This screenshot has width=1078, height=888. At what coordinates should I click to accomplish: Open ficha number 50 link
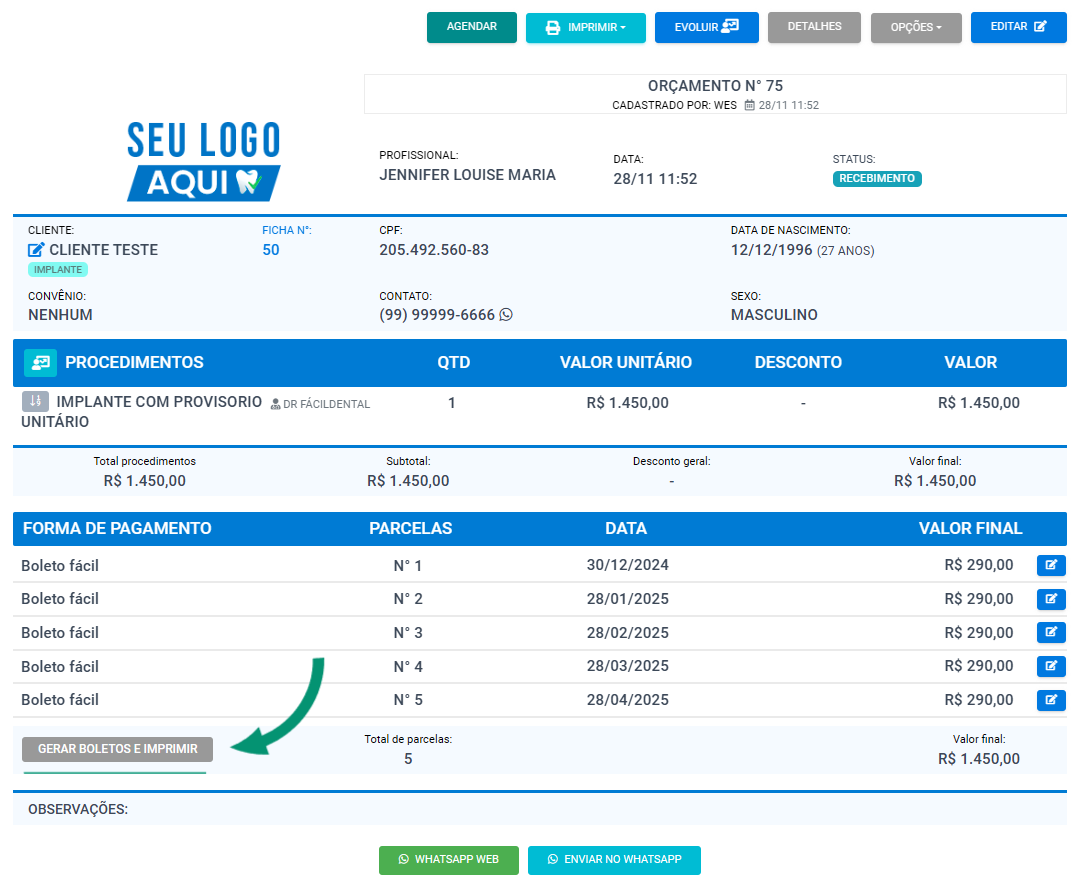point(271,249)
